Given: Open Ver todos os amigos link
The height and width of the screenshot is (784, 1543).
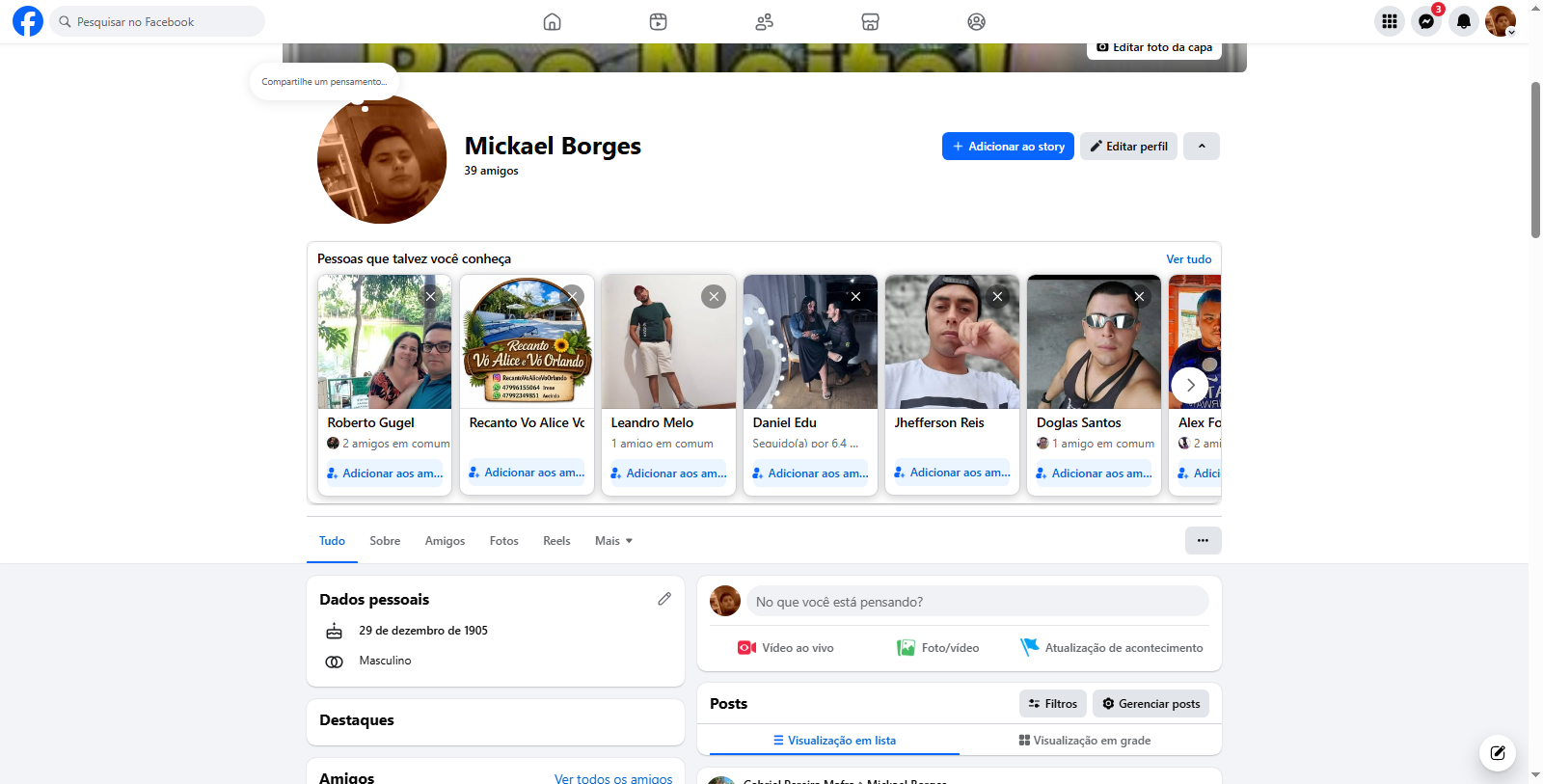Looking at the screenshot, I should [613, 778].
